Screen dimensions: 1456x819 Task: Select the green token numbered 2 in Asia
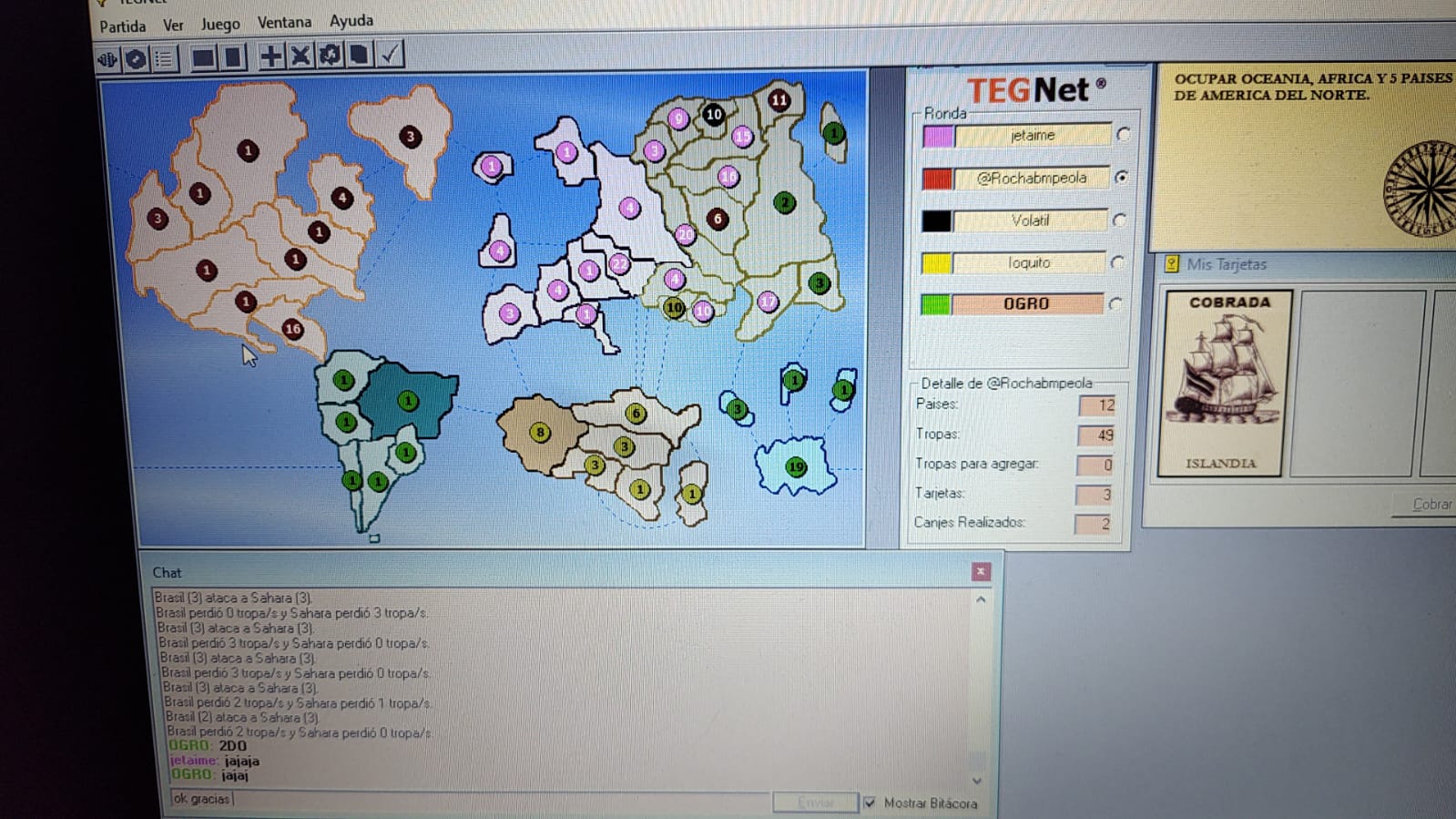[784, 202]
